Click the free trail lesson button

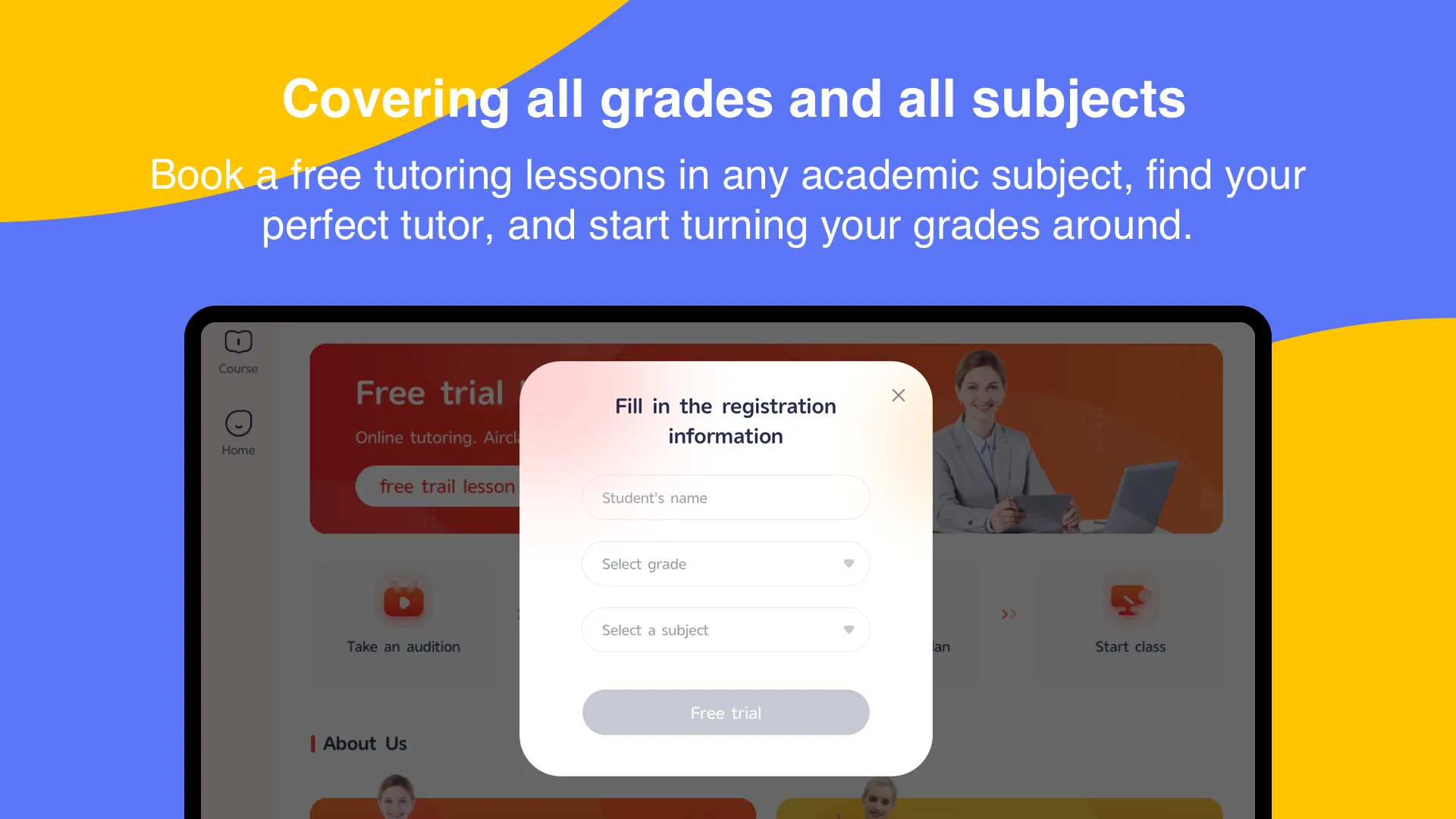pyautogui.click(x=449, y=486)
